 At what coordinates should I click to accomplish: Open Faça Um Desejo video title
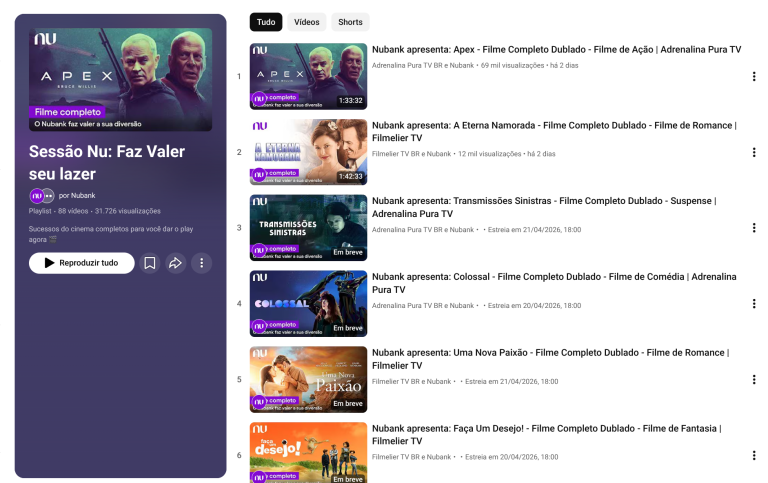coord(547,435)
